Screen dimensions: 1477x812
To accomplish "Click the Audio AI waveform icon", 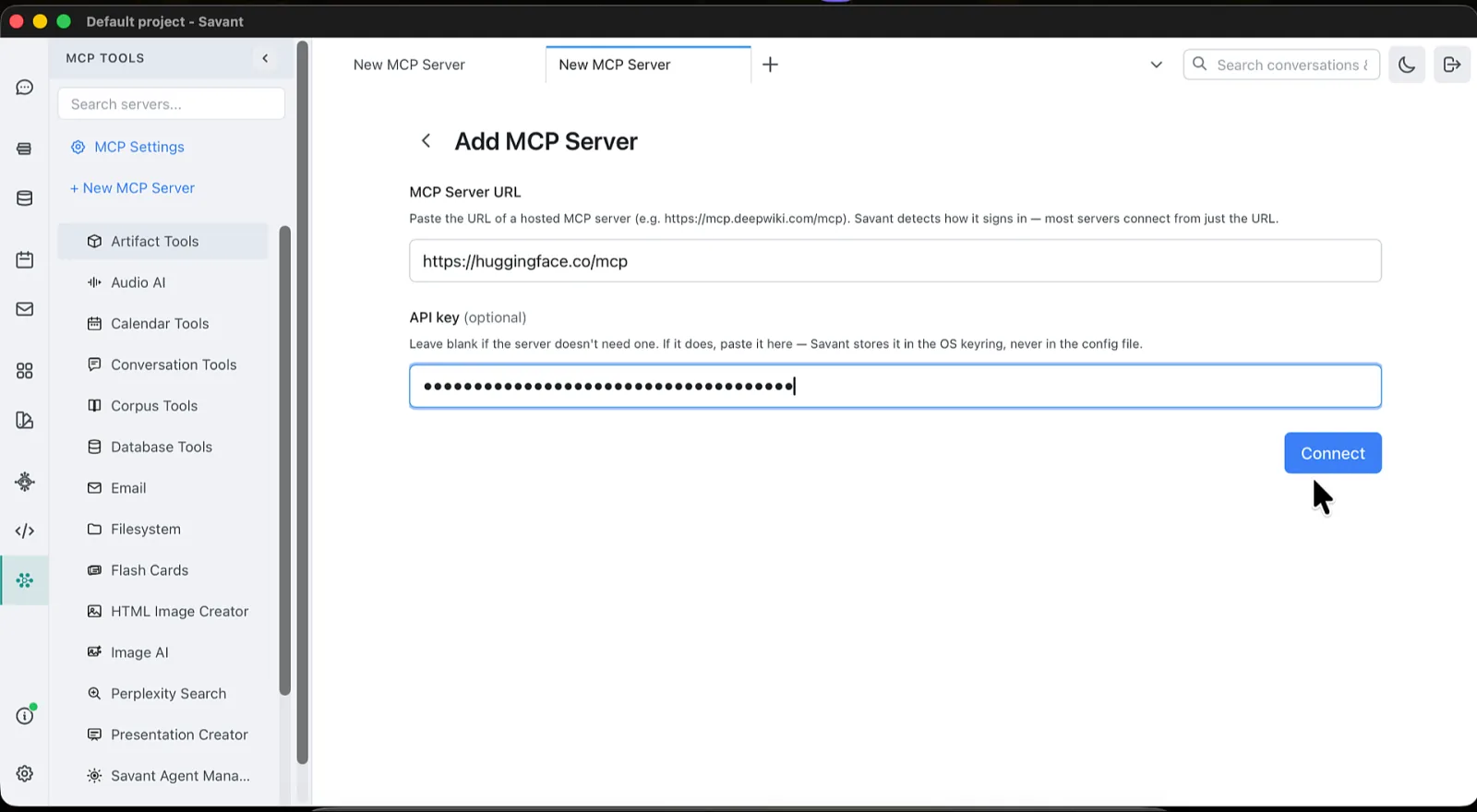I will point(94,282).
